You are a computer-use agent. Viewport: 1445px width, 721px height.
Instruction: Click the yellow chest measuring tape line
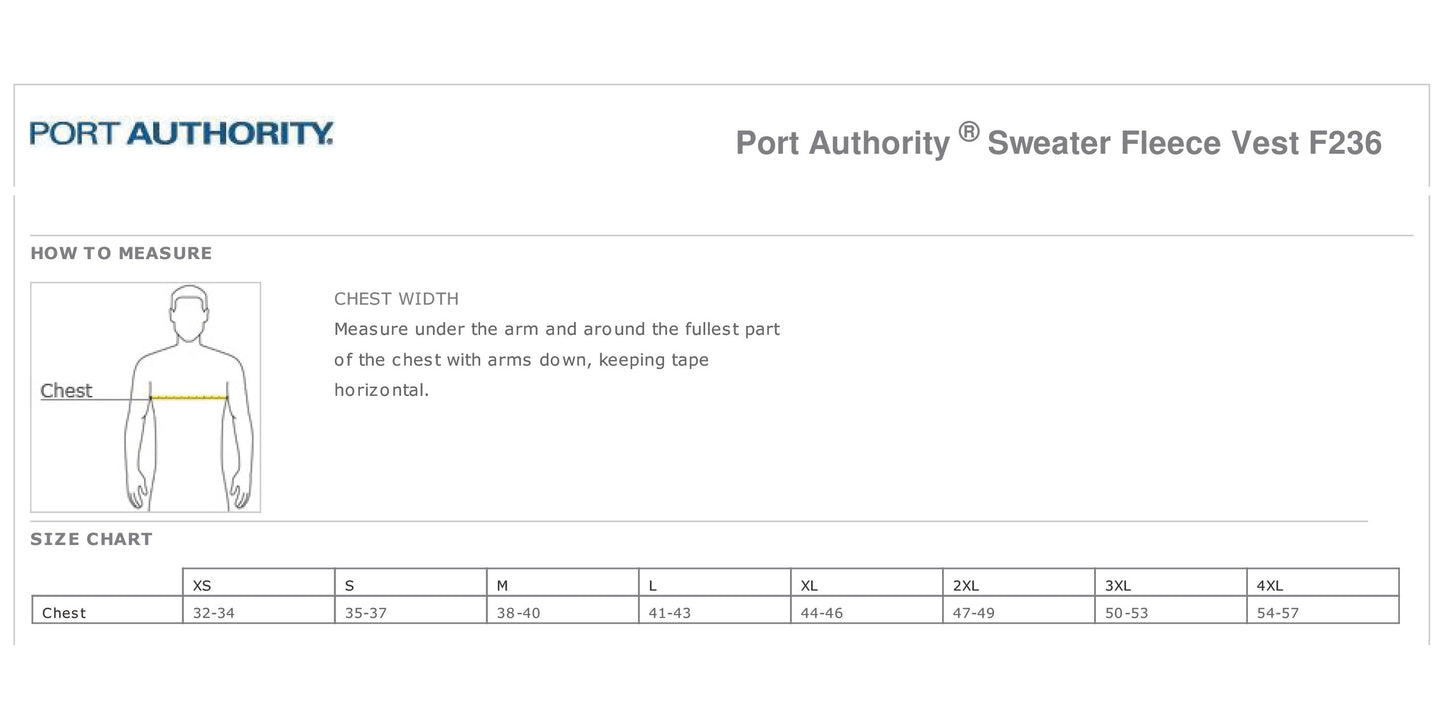(x=190, y=398)
